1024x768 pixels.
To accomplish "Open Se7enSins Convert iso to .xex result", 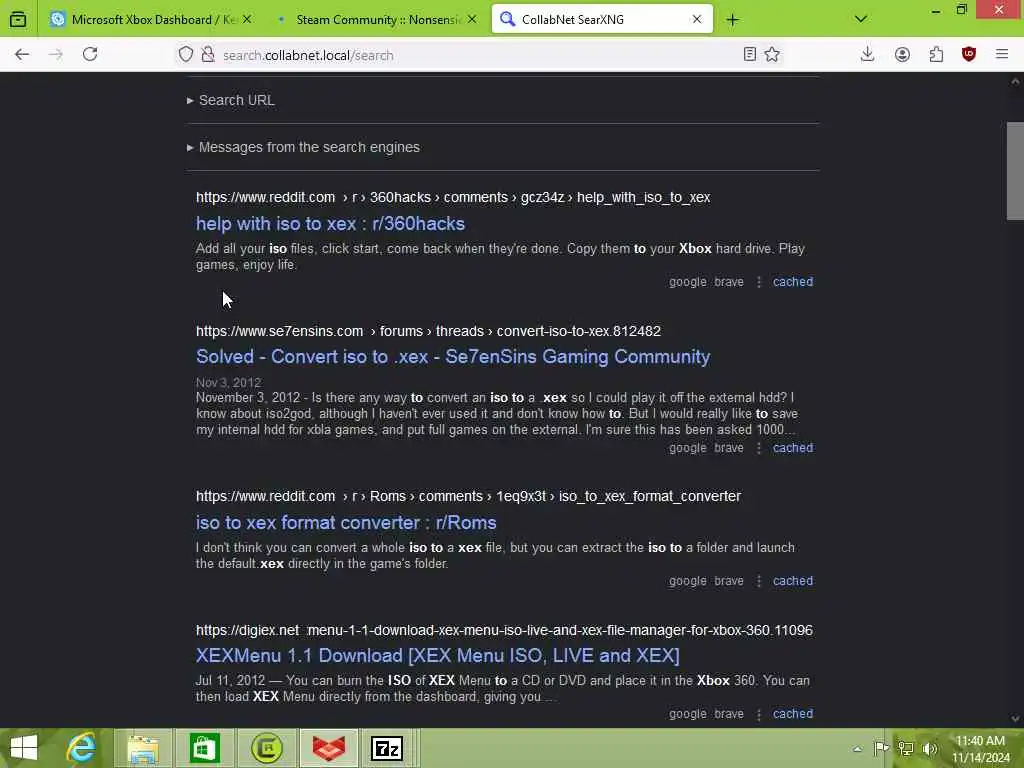I will [x=453, y=357].
